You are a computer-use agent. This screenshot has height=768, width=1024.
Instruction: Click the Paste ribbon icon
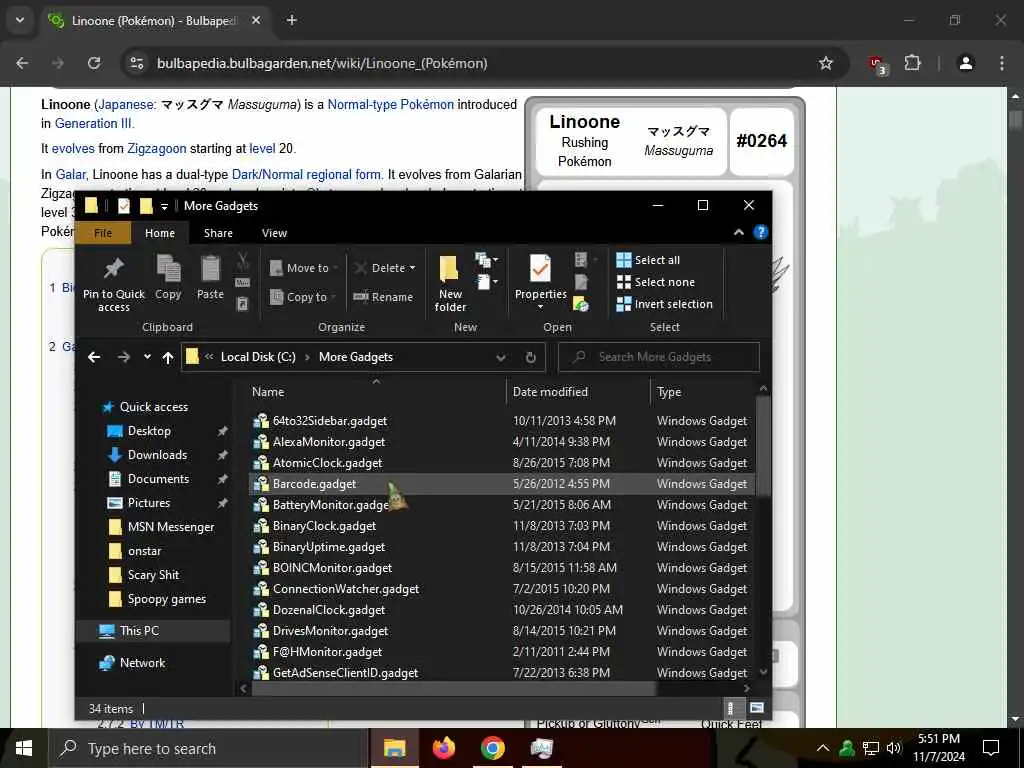pos(210,268)
